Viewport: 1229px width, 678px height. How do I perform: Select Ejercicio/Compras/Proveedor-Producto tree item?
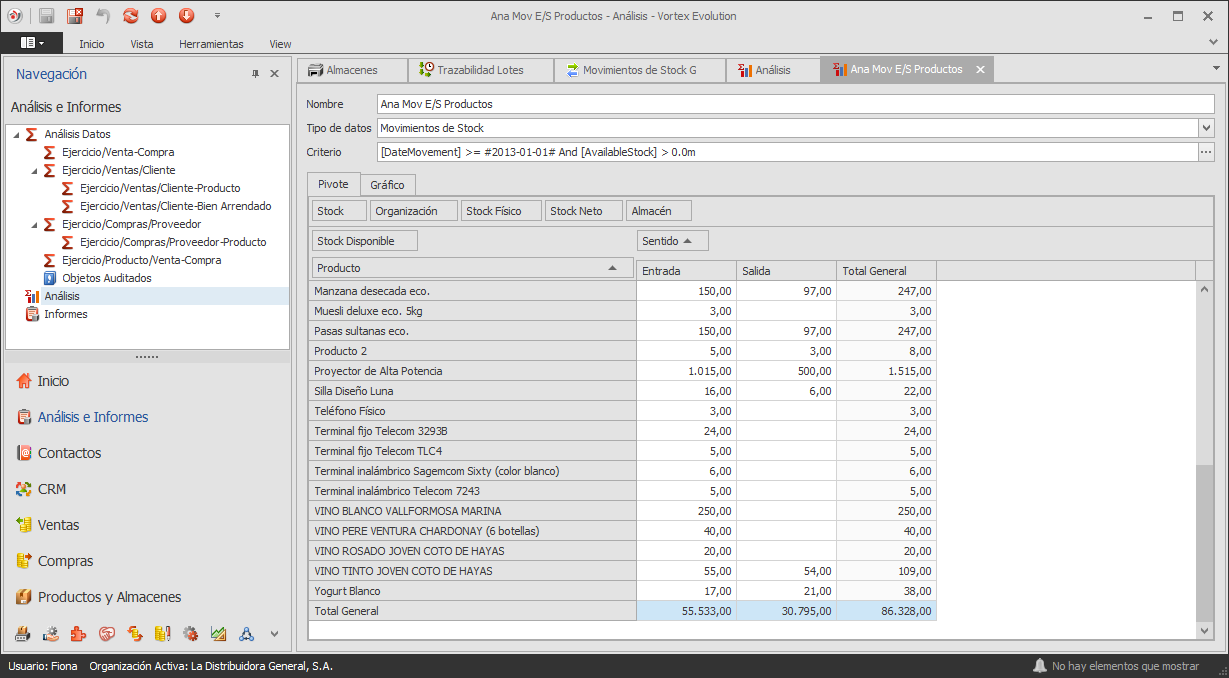(173, 242)
